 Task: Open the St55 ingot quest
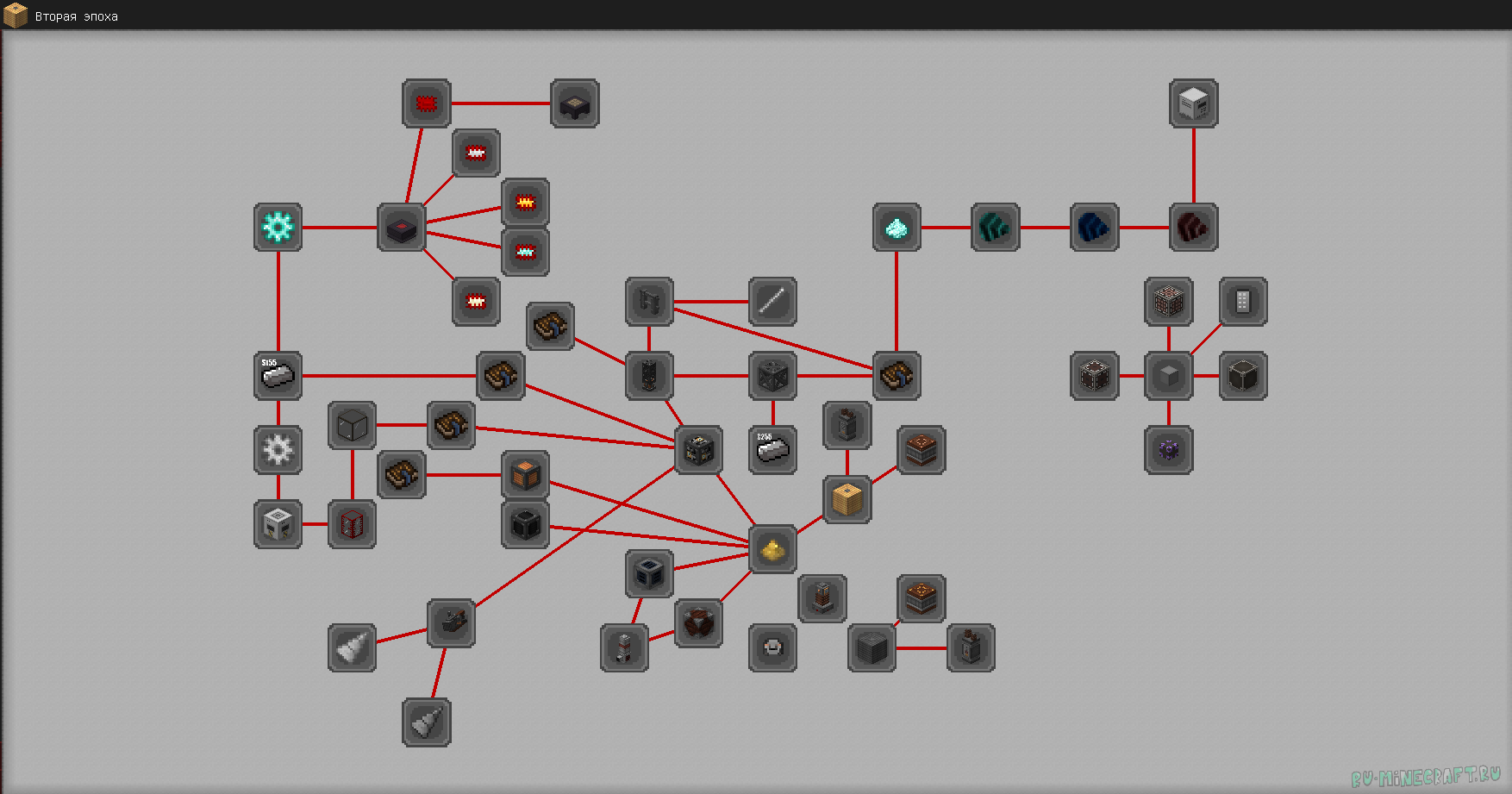pyautogui.click(x=278, y=376)
